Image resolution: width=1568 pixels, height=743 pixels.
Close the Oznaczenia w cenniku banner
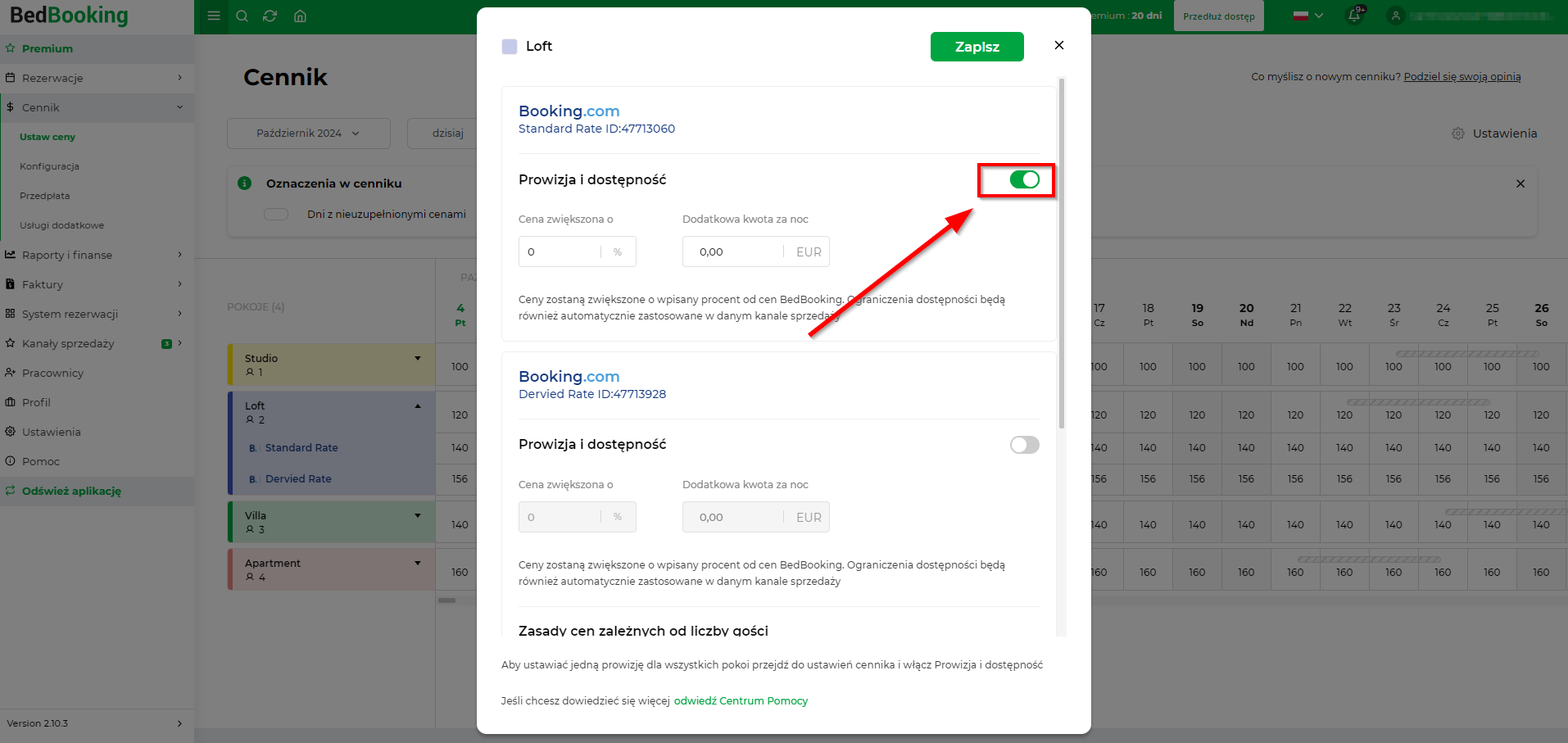click(x=1520, y=183)
